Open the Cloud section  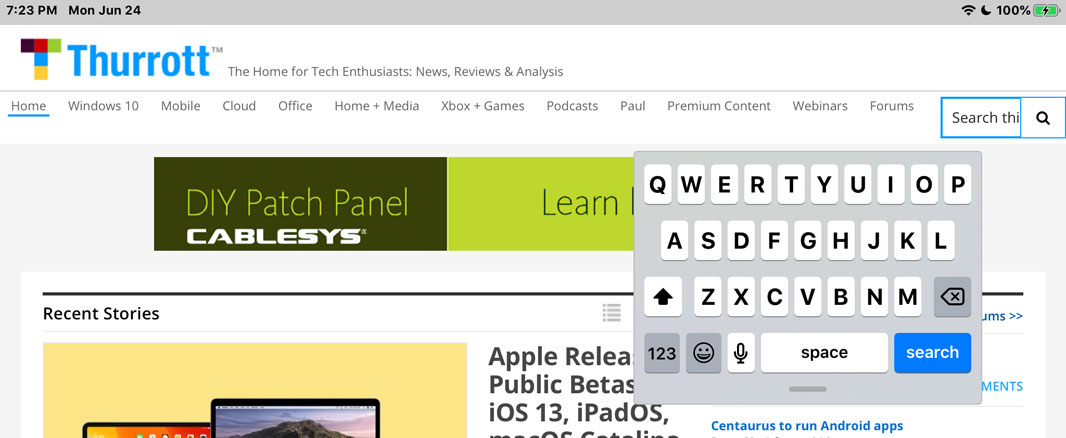click(239, 106)
